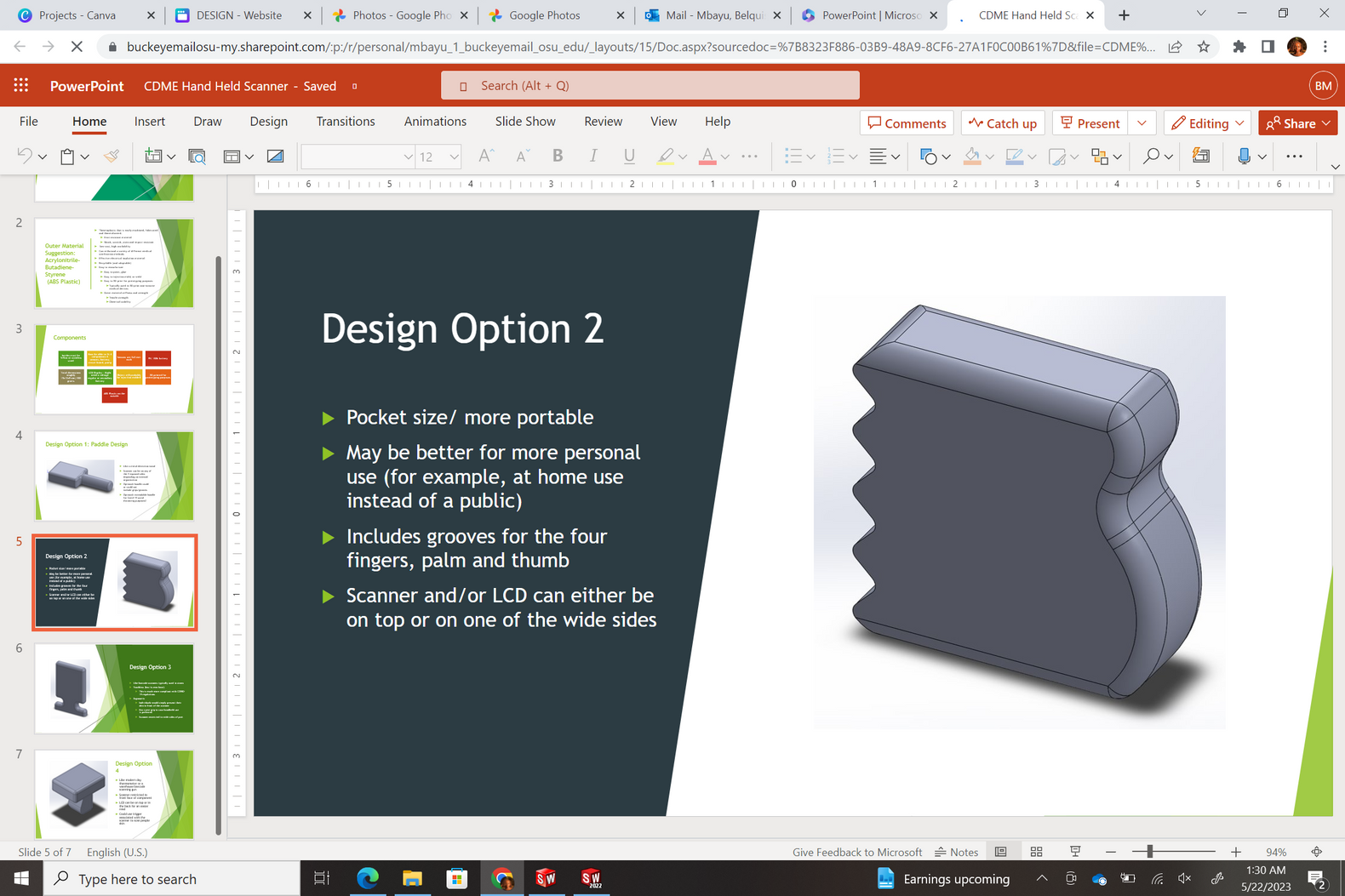The height and width of the screenshot is (896, 1345).
Task: Click the Find magnifier icon
Action: tap(1151, 156)
